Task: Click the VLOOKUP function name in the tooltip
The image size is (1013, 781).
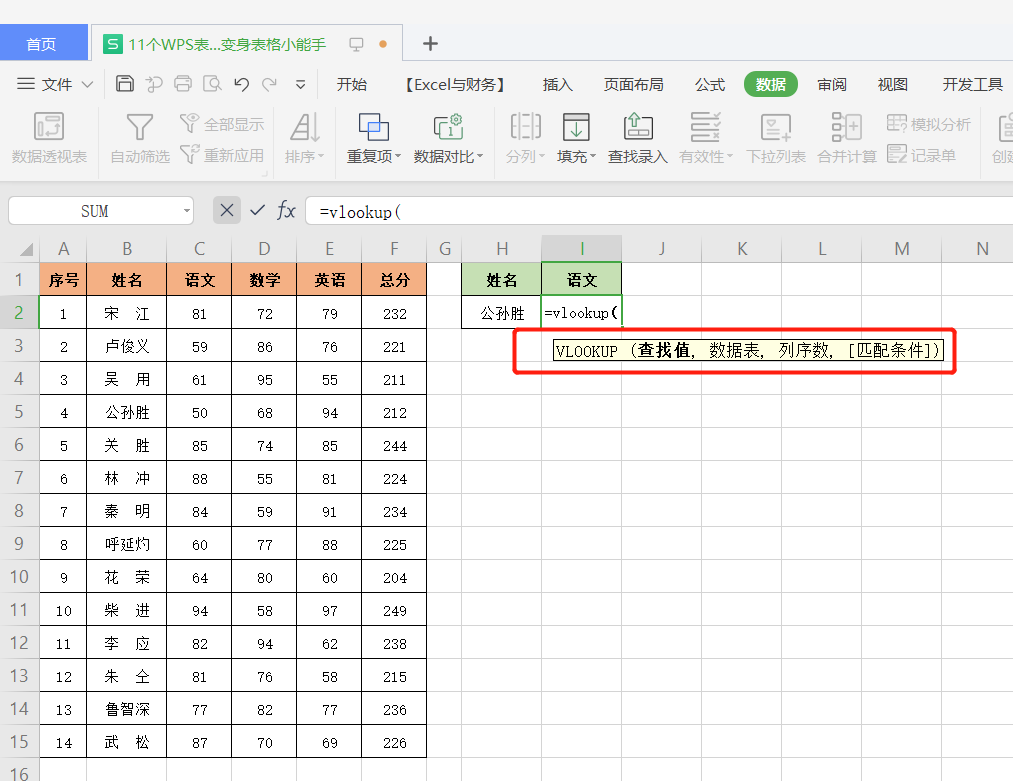Action: pos(587,351)
